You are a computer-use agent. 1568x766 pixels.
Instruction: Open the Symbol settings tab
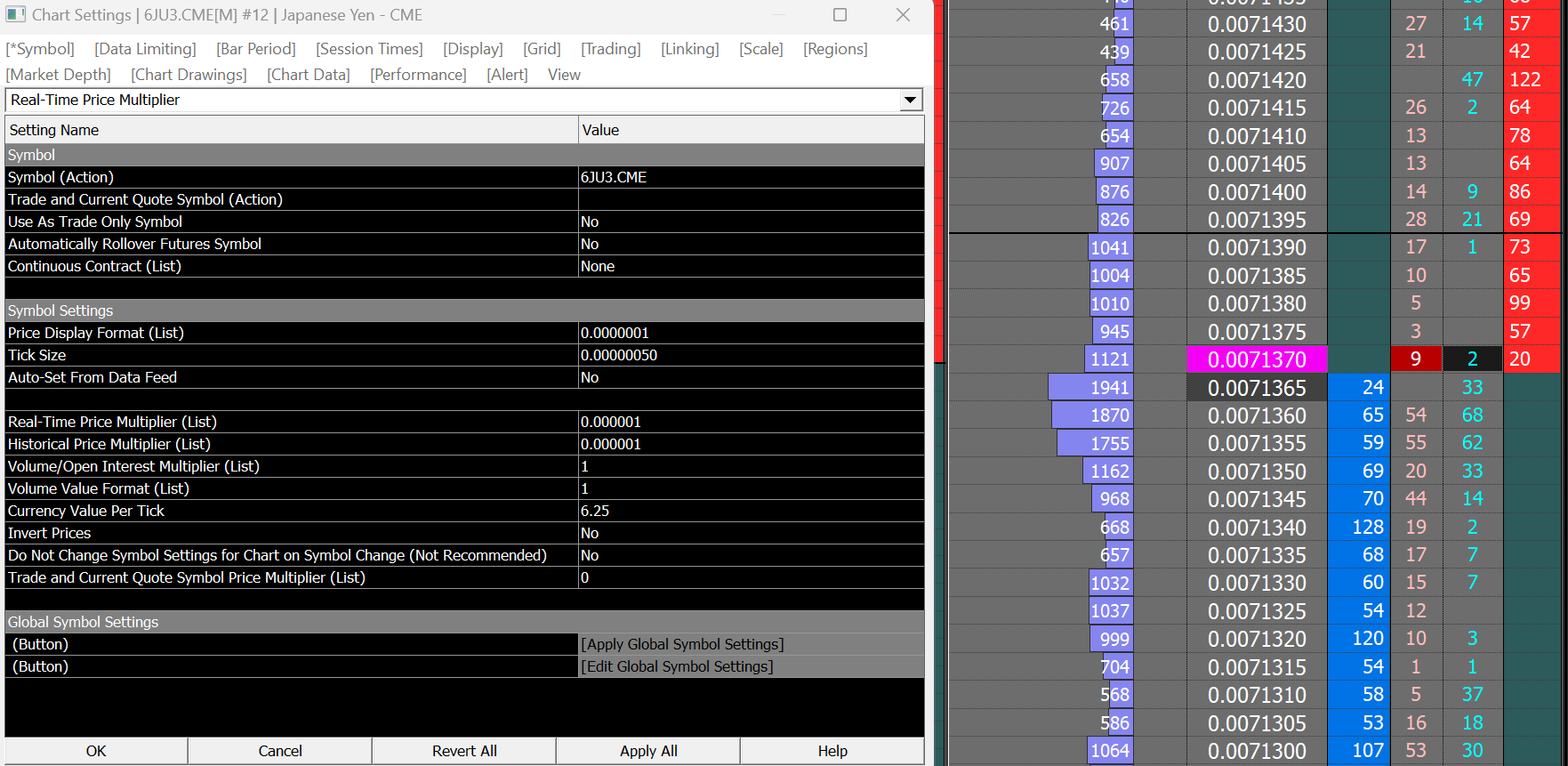click(x=40, y=49)
